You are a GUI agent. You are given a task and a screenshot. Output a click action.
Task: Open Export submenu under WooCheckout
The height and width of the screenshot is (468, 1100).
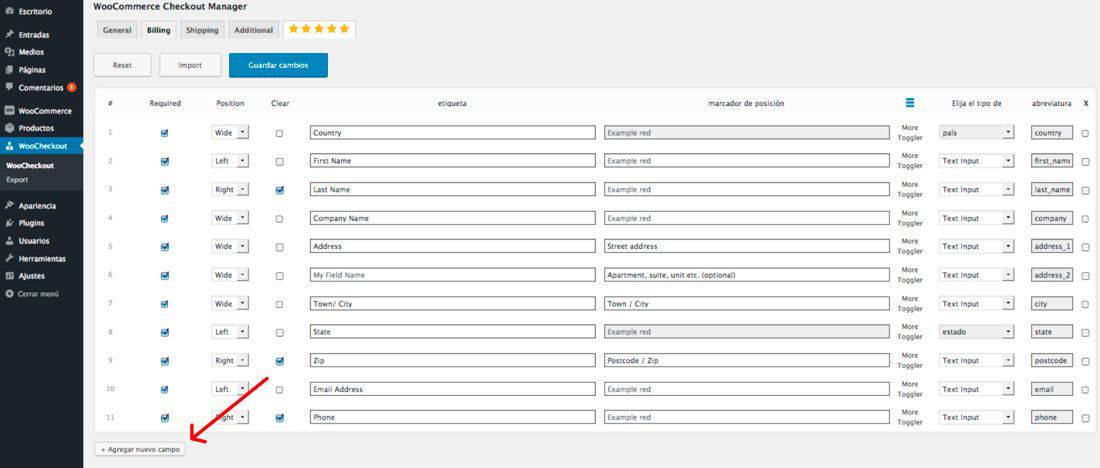(x=17, y=180)
